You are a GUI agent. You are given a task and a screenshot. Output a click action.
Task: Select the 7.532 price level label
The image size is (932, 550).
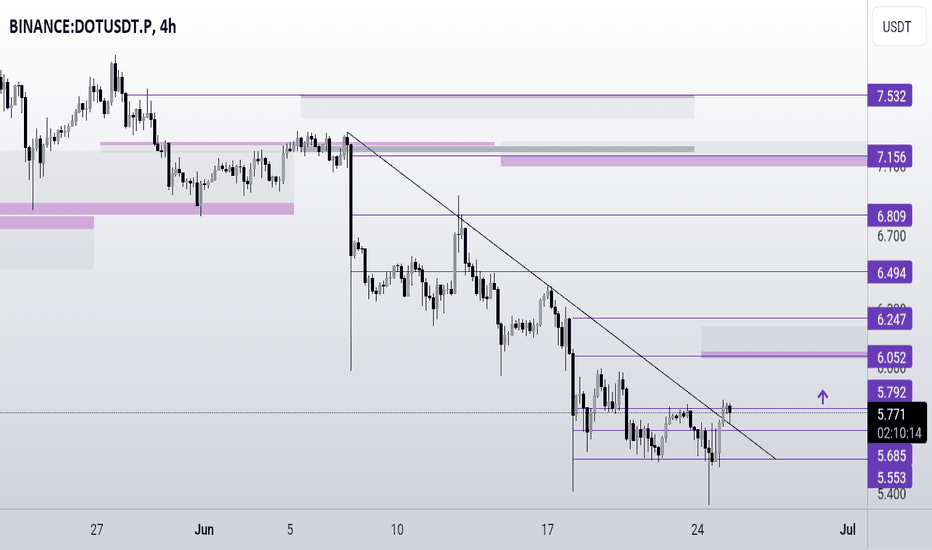tap(890, 96)
